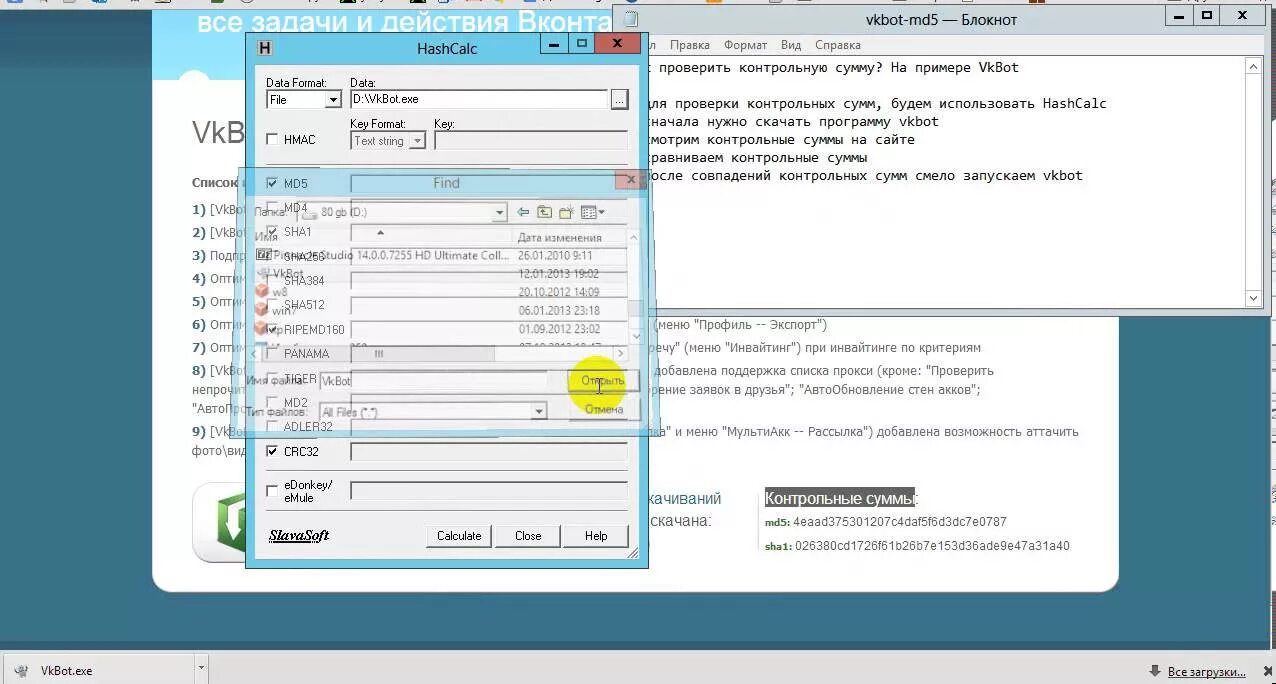The image size is (1276, 684).
Task: Click the 'Дата изменения' column header
Action: tap(560, 237)
